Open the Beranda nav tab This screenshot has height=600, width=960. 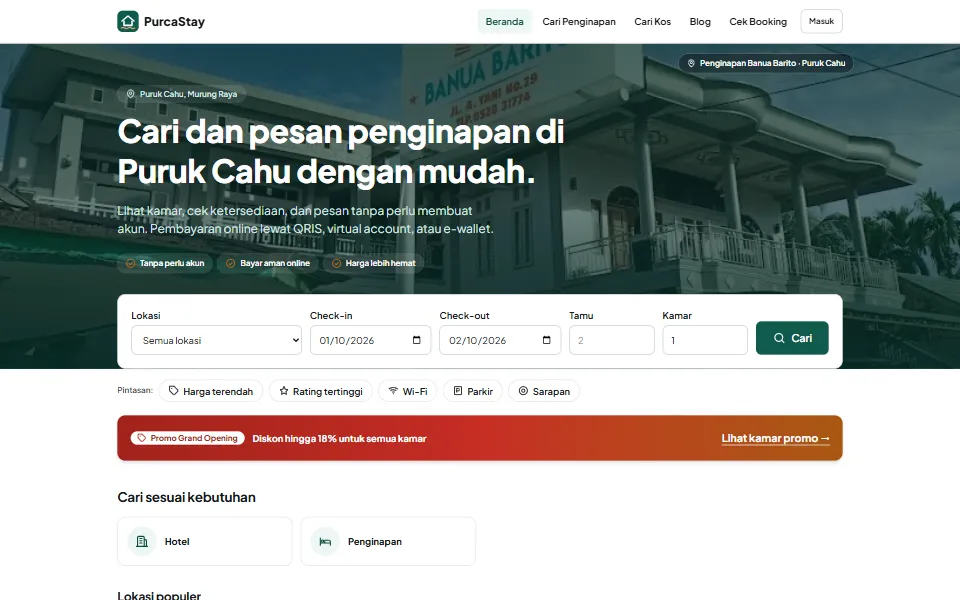point(504,21)
